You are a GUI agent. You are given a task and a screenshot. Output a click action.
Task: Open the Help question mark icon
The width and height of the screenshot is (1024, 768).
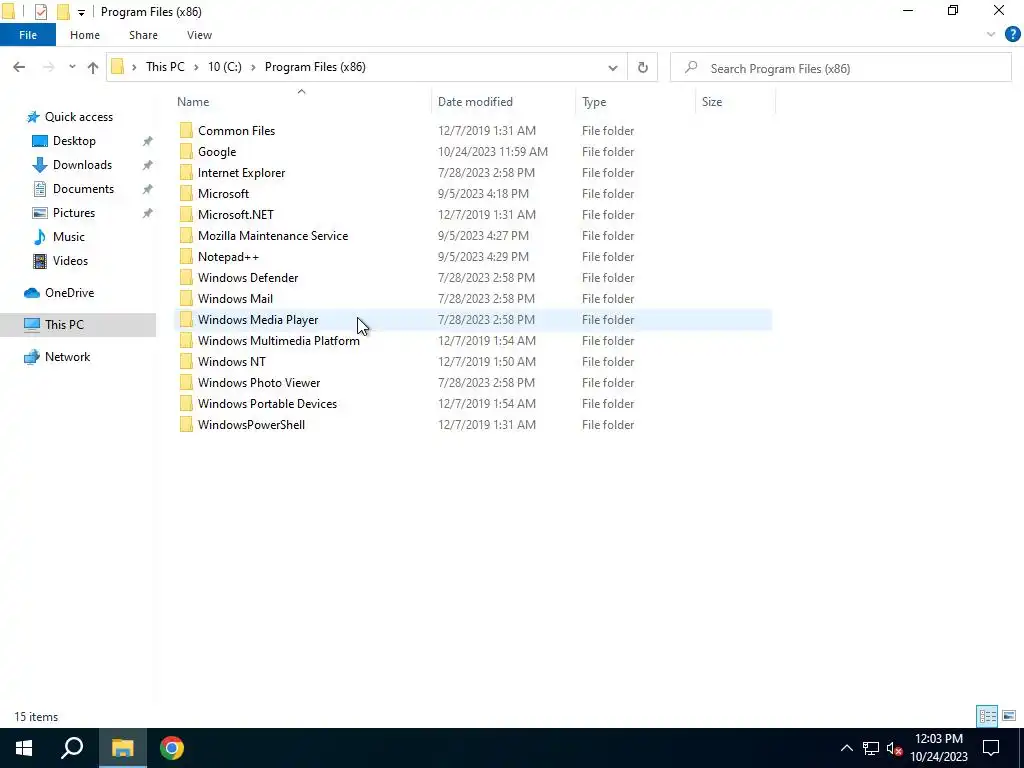tap(1012, 35)
